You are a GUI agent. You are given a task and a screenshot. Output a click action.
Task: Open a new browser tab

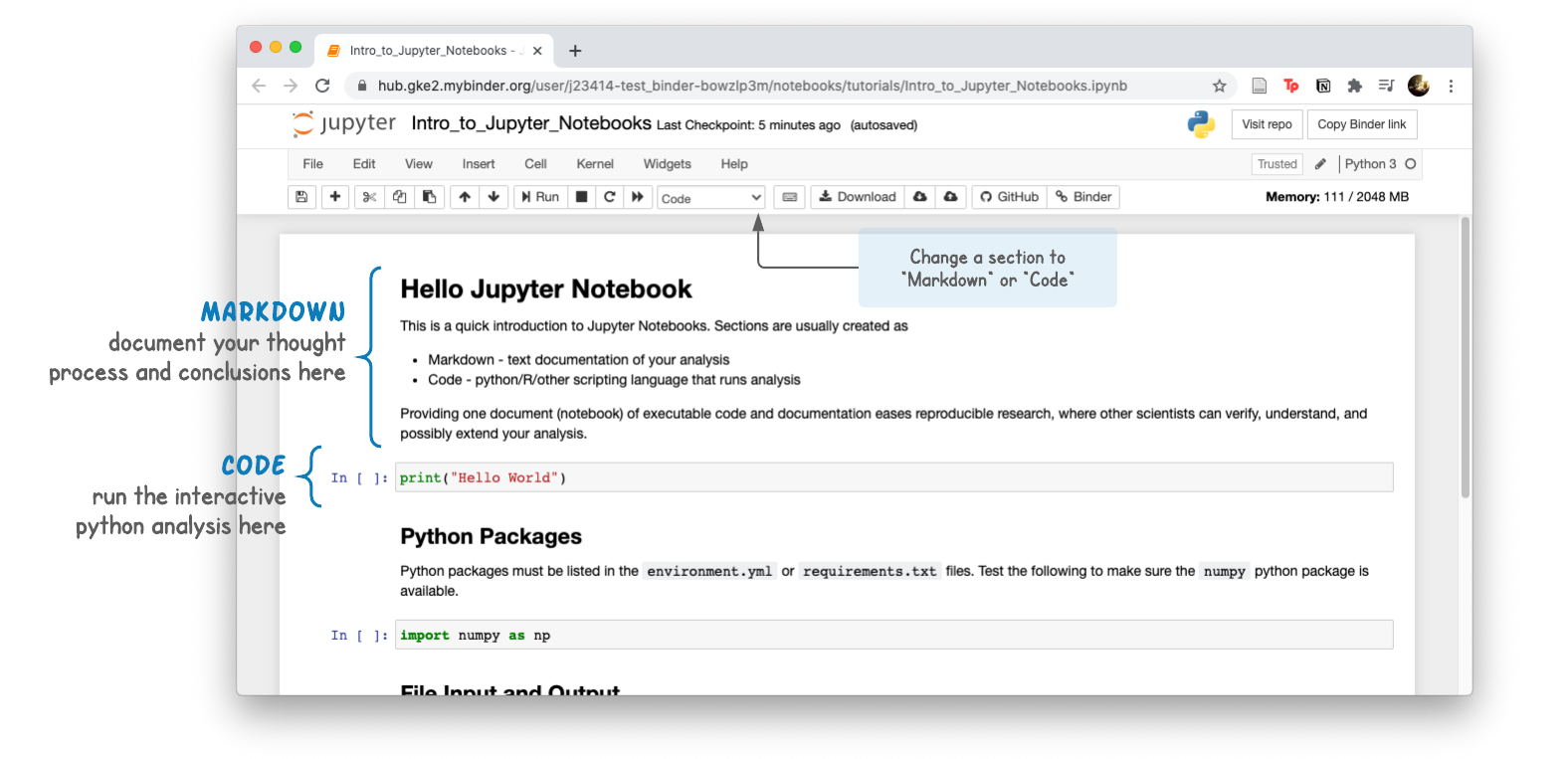pyautogui.click(x=575, y=51)
